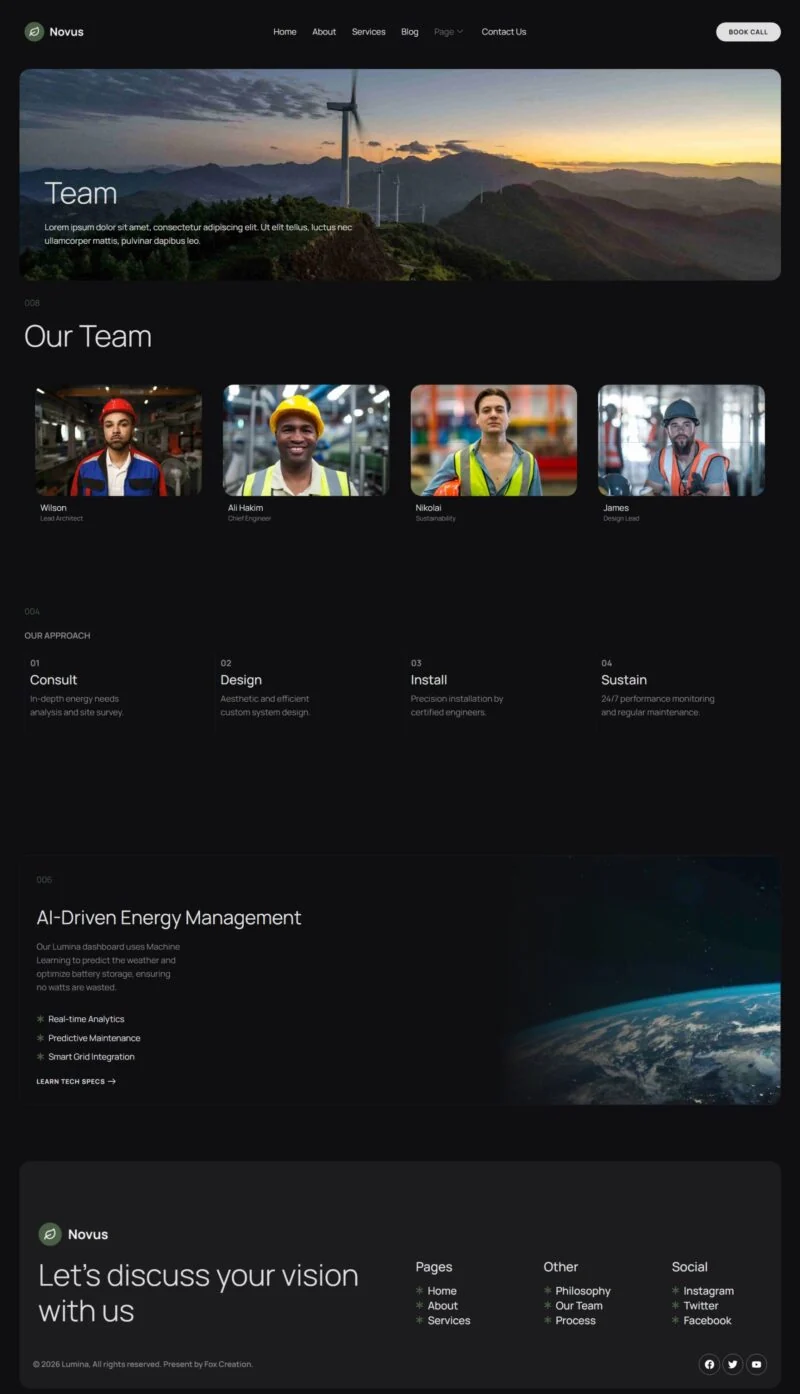Click the Home link under footer Pages
This screenshot has height=1394, width=800.
(442, 1291)
